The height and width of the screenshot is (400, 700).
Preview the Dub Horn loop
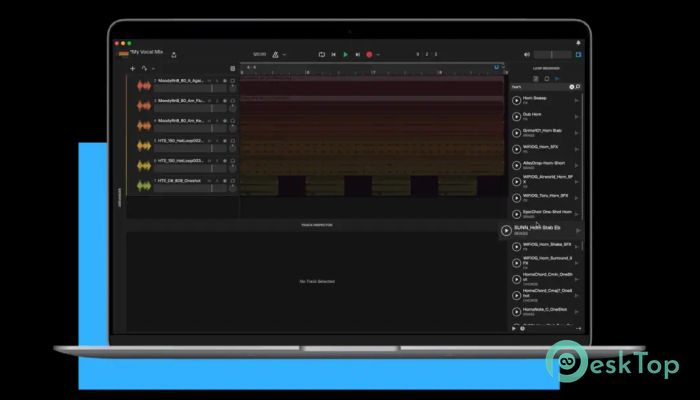(x=517, y=117)
